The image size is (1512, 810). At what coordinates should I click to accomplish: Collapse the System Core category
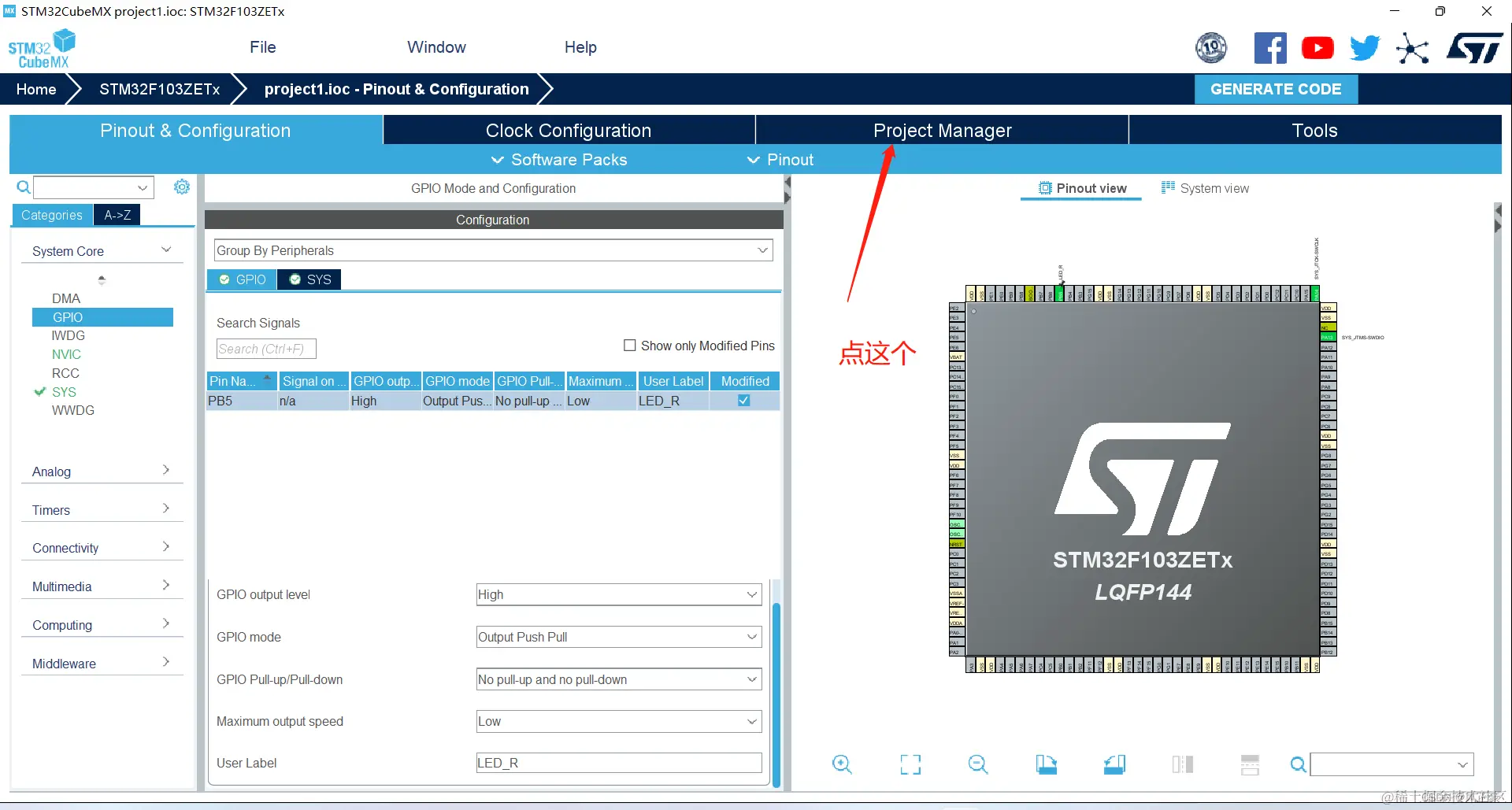166,250
